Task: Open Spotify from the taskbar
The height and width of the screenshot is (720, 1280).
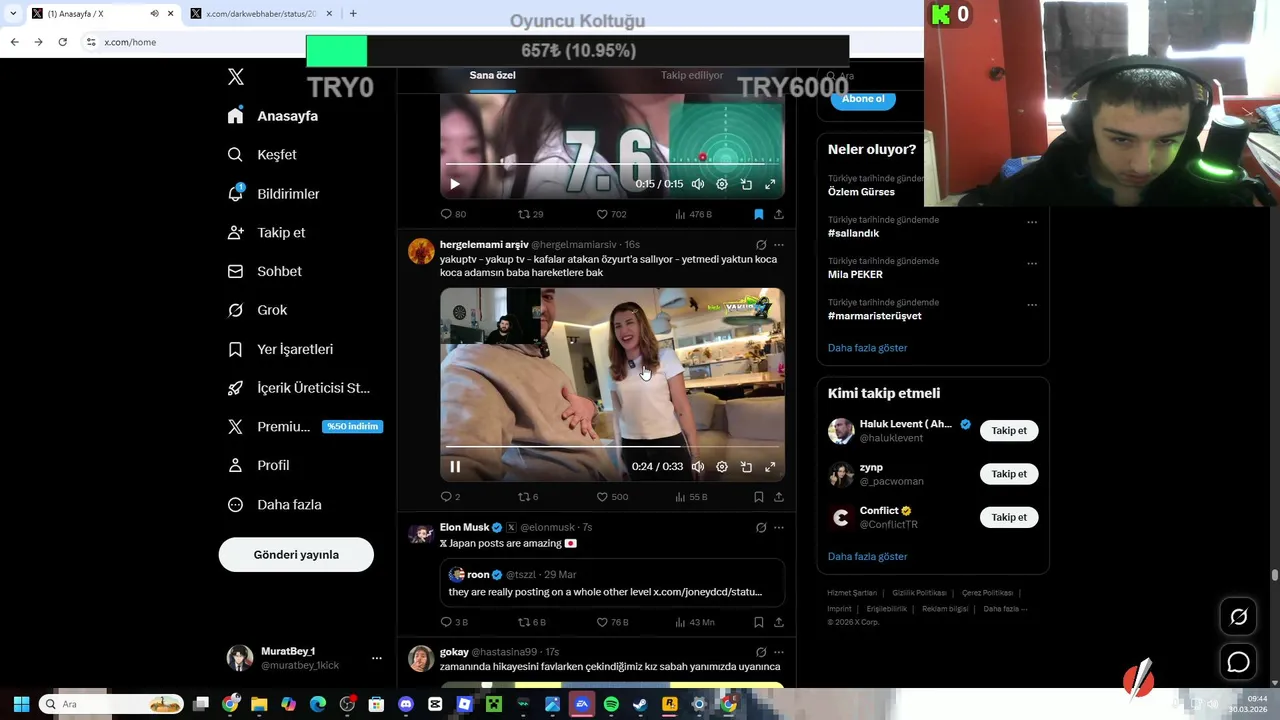Action: tap(611, 704)
